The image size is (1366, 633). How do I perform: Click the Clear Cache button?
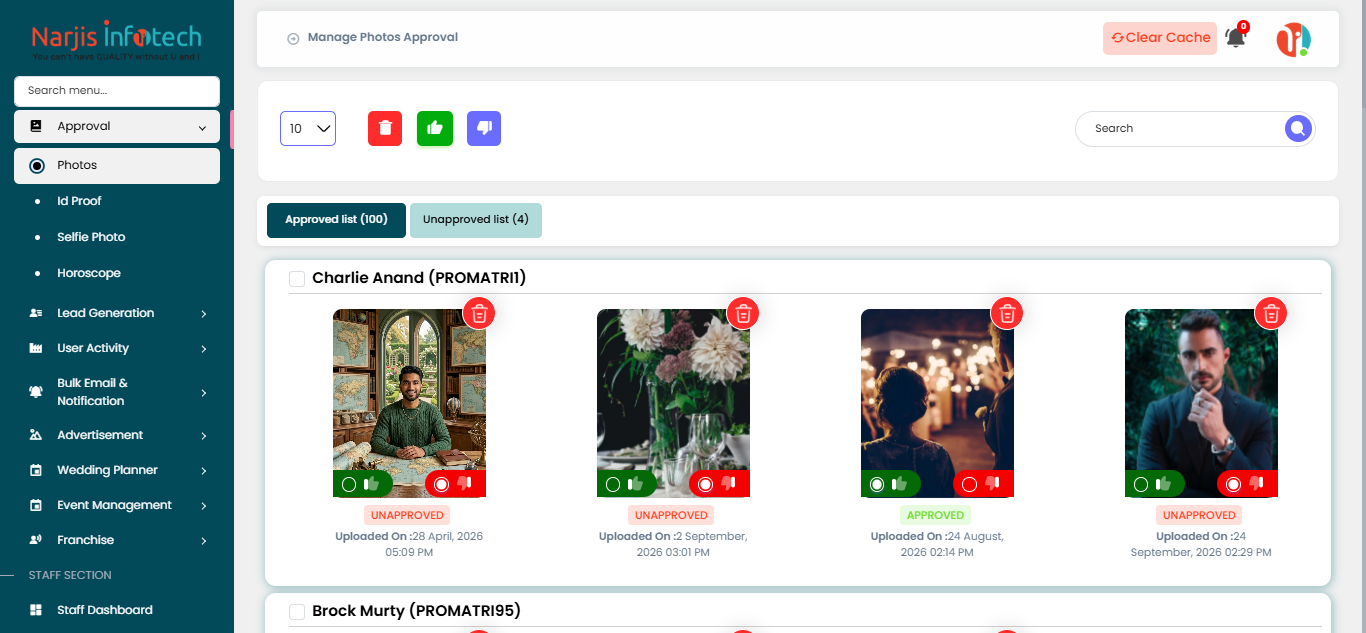click(1160, 38)
